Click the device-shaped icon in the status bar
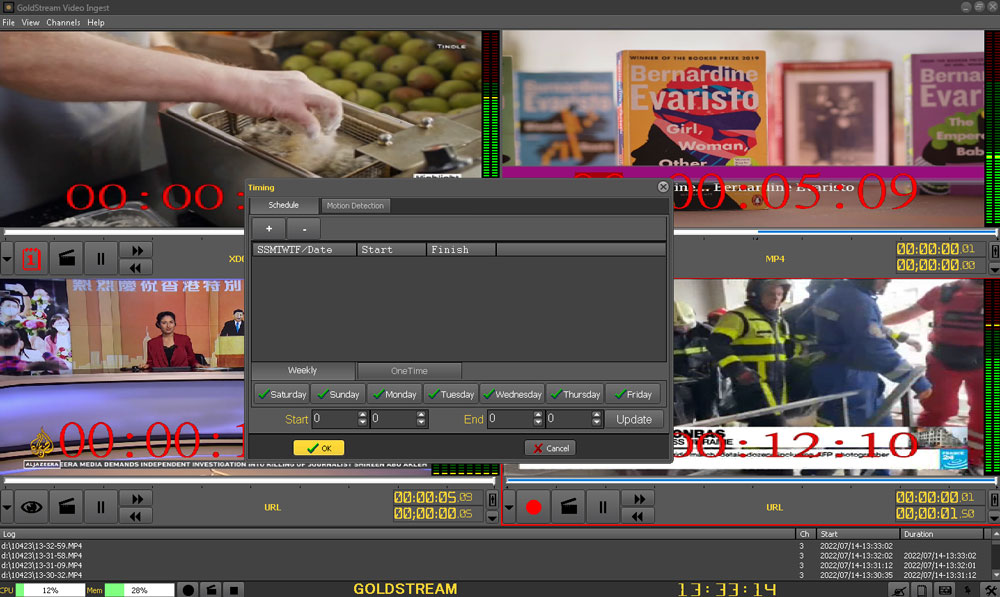Viewport: 1000px width, 597px height. click(922, 591)
